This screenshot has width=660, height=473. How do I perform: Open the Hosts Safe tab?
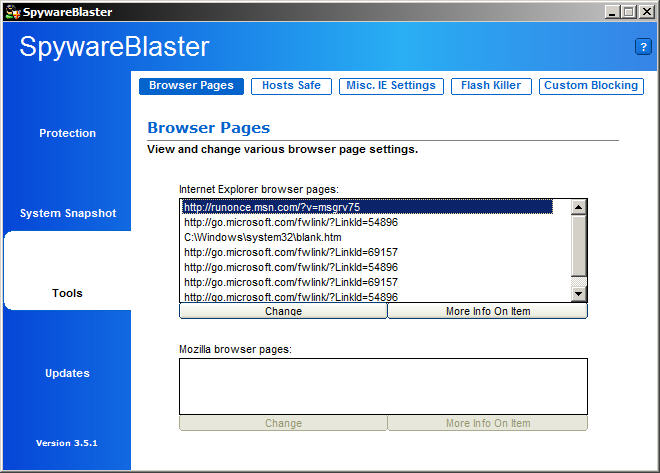[x=291, y=86]
